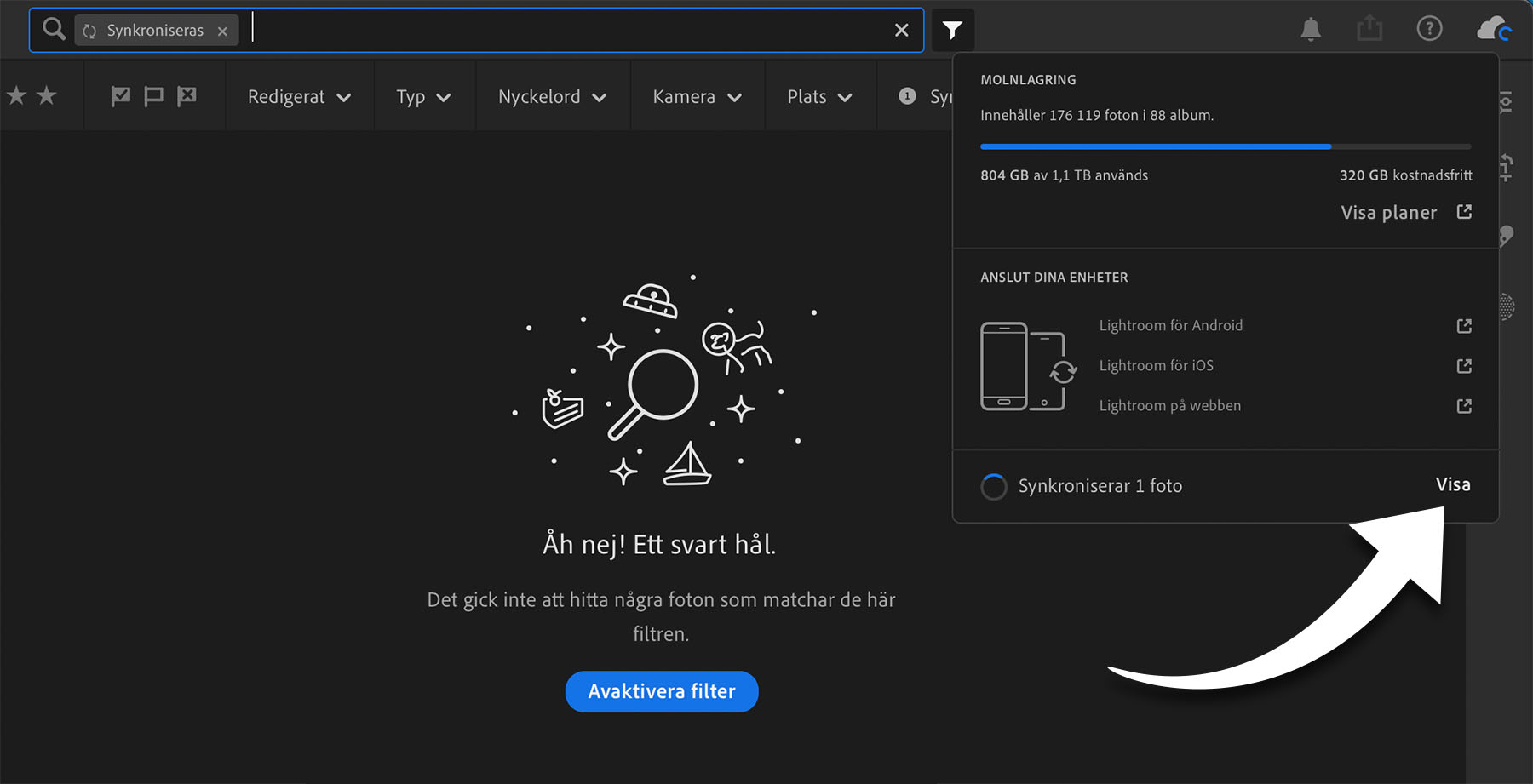Click Visa next to Synkroniserar 1 foto

[1452, 484]
